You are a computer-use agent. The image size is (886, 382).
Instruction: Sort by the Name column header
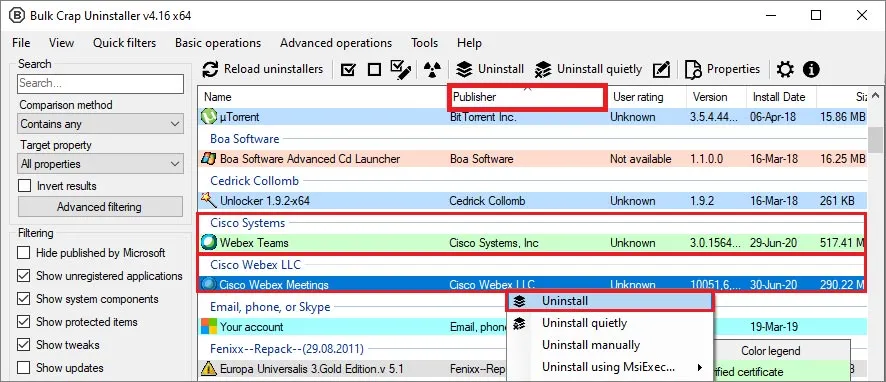[322, 97]
